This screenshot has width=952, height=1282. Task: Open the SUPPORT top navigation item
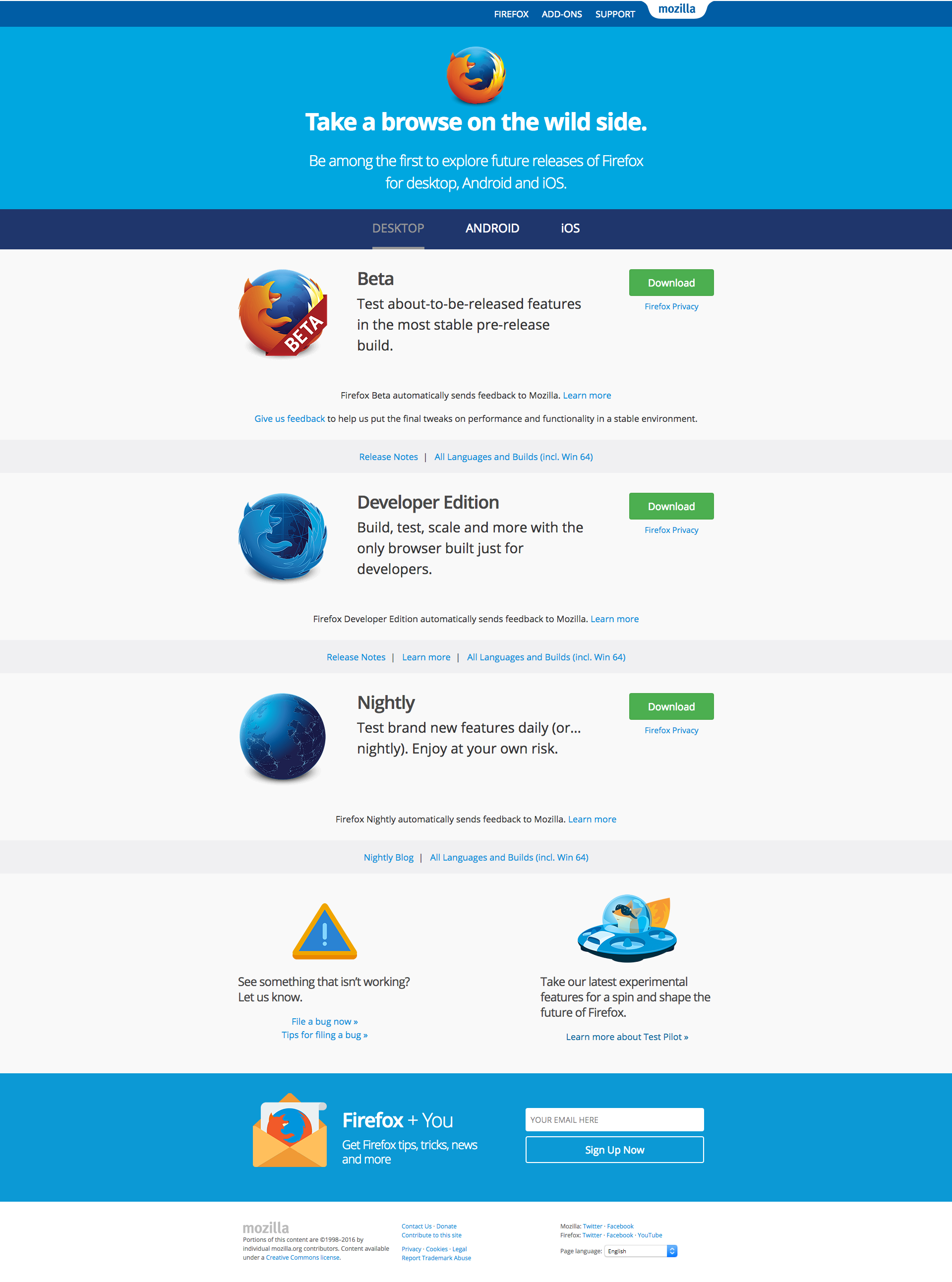615,14
